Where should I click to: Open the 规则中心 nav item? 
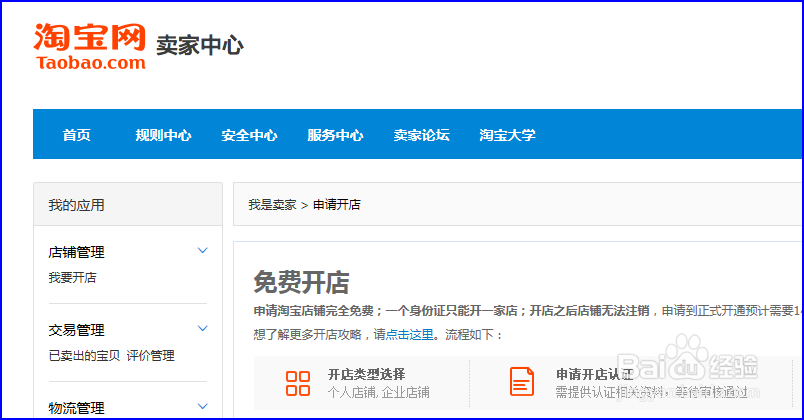click(163, 135)
